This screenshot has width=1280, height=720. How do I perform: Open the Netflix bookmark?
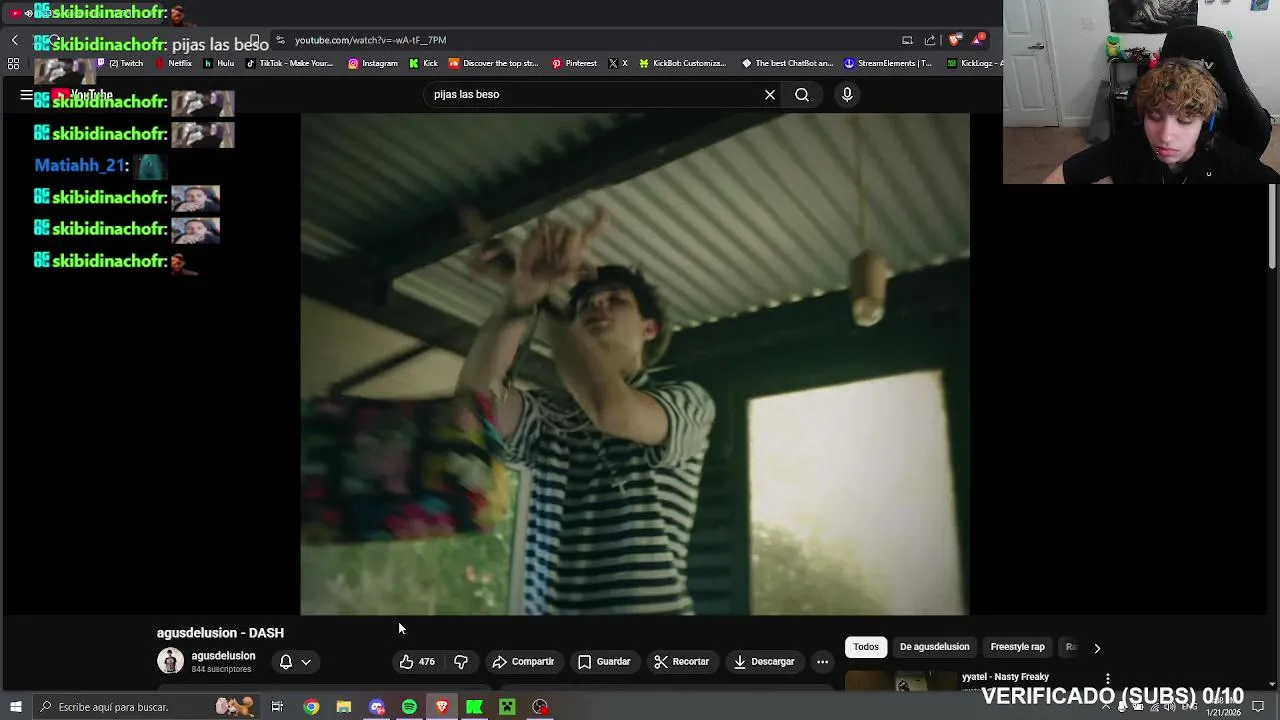(x=174, y=63)
